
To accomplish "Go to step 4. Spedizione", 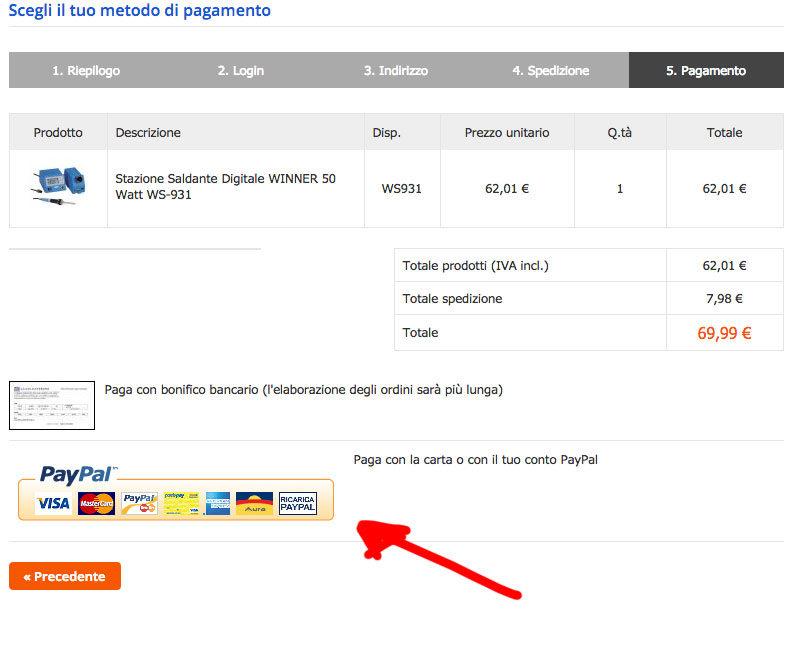I will pos(551,71).
